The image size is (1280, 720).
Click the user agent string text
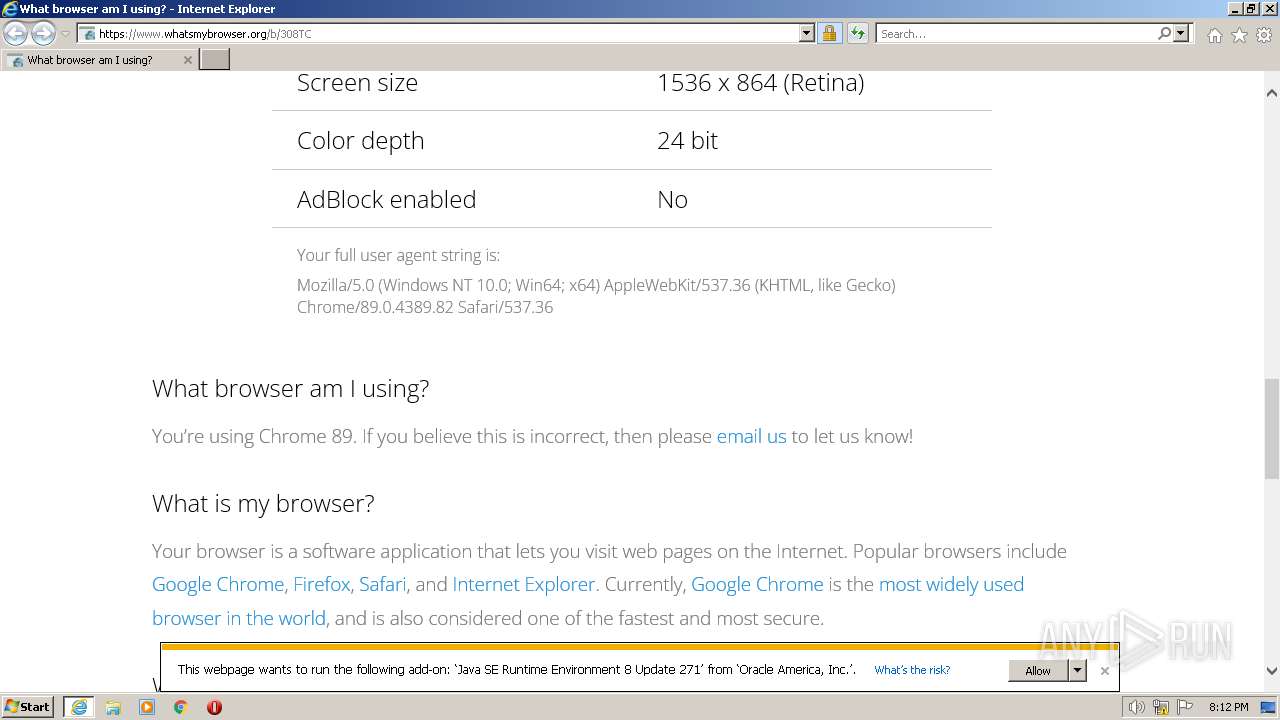click(596, 296)
